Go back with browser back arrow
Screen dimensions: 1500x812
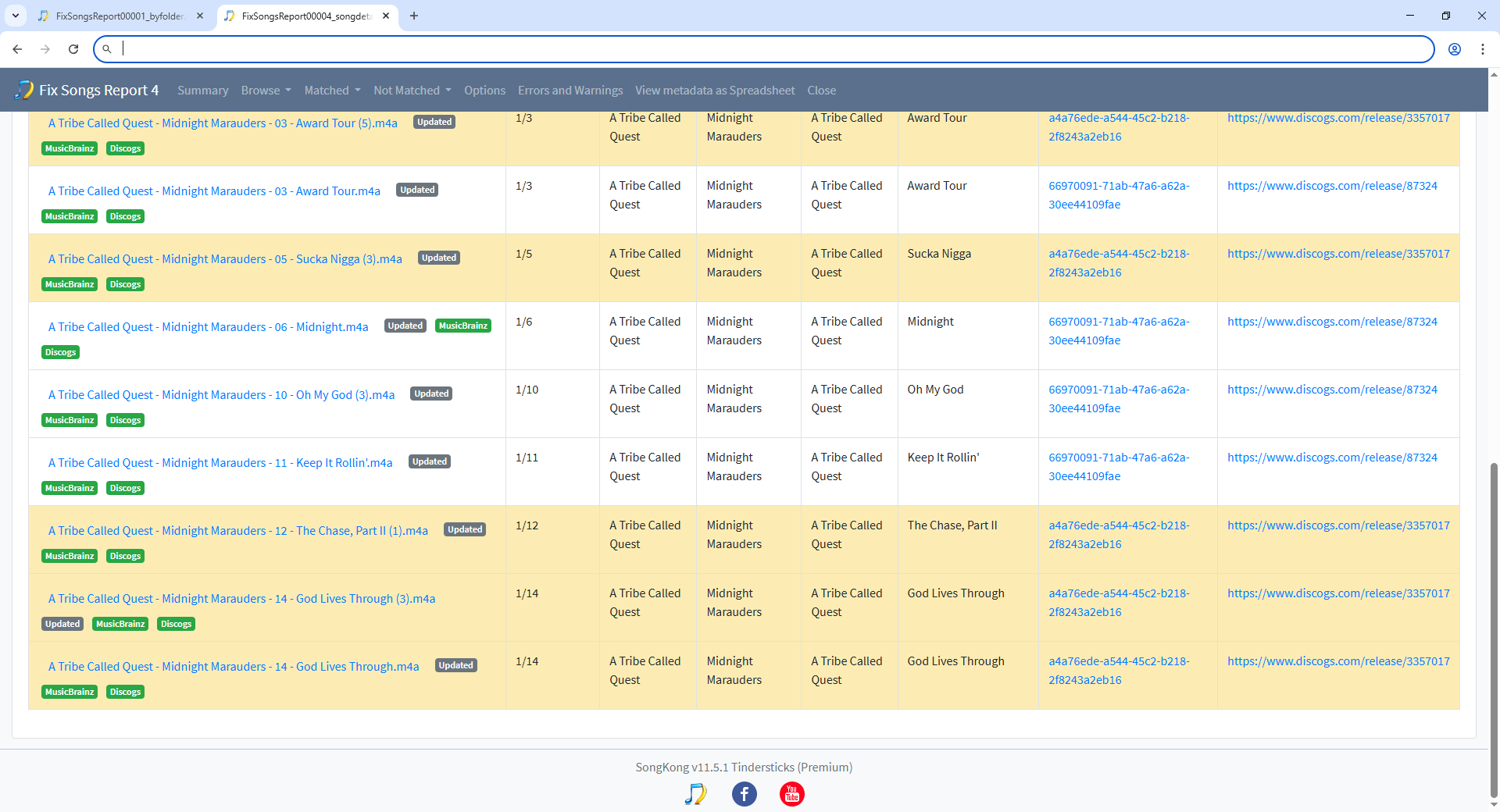17,49
